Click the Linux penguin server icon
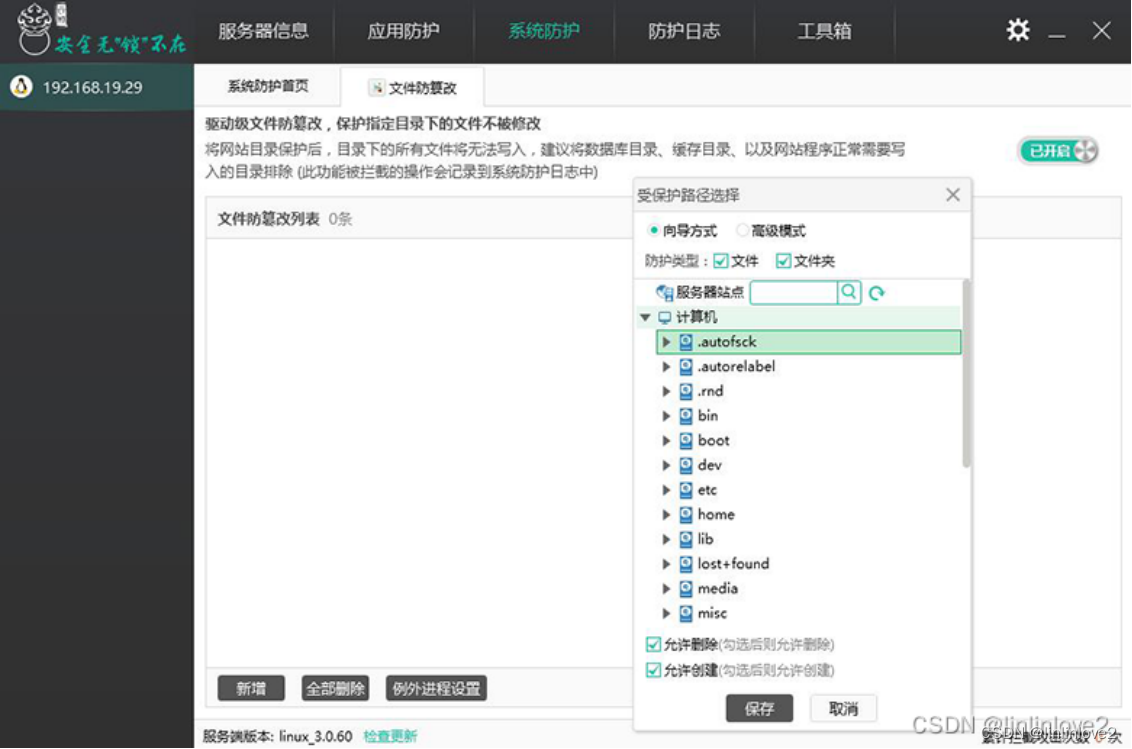 (x=21, y=87)
